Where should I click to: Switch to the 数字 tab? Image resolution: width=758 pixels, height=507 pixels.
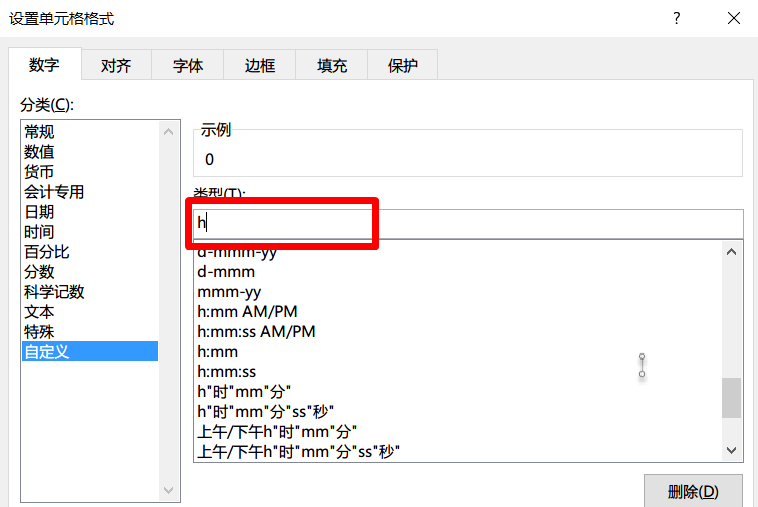[44, 64]
